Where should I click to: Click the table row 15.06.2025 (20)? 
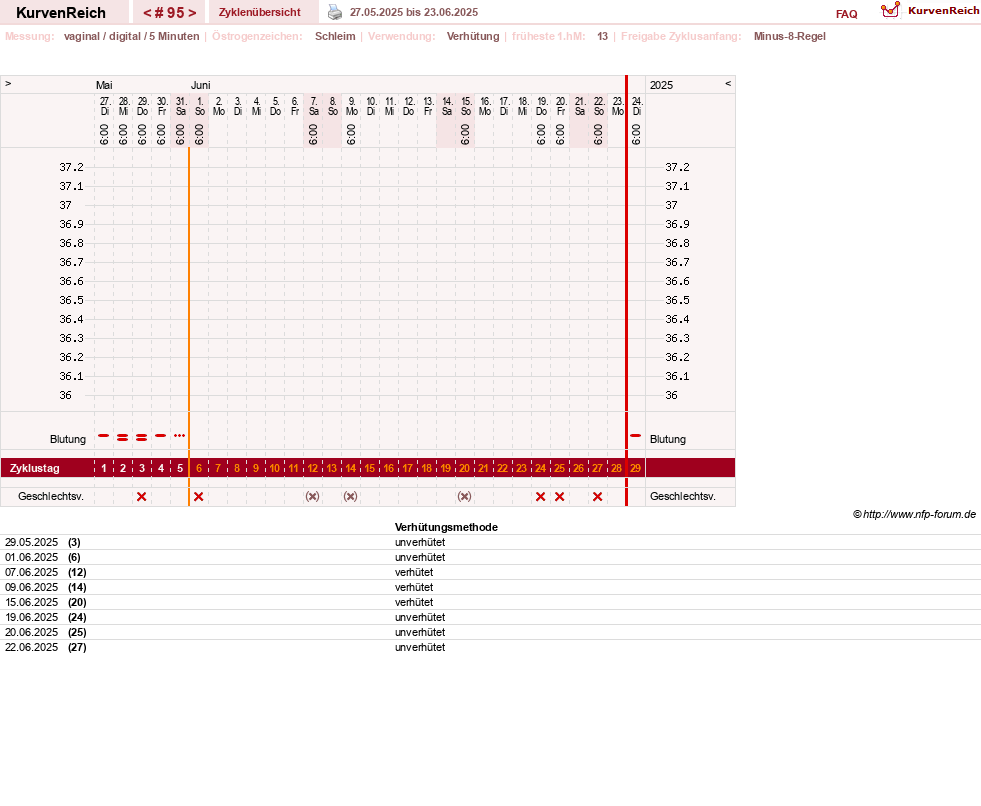point(490,603)
